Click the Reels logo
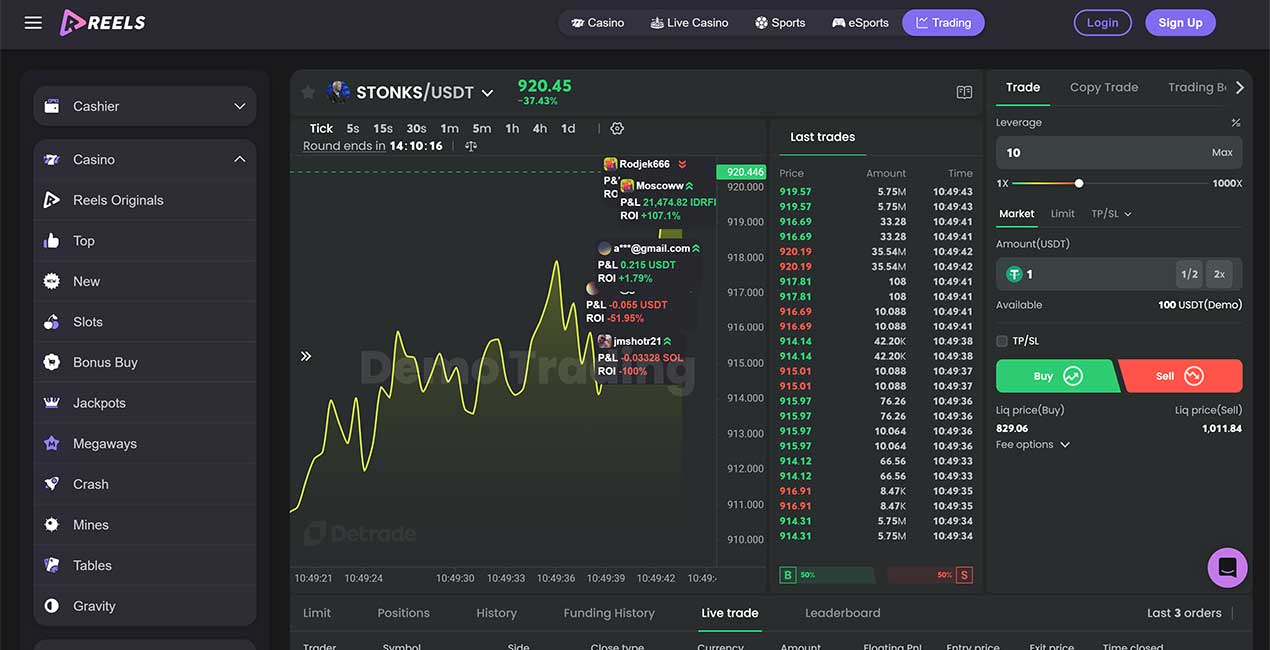This screenshot has width=1270, height=650. [x=103, y=22]
